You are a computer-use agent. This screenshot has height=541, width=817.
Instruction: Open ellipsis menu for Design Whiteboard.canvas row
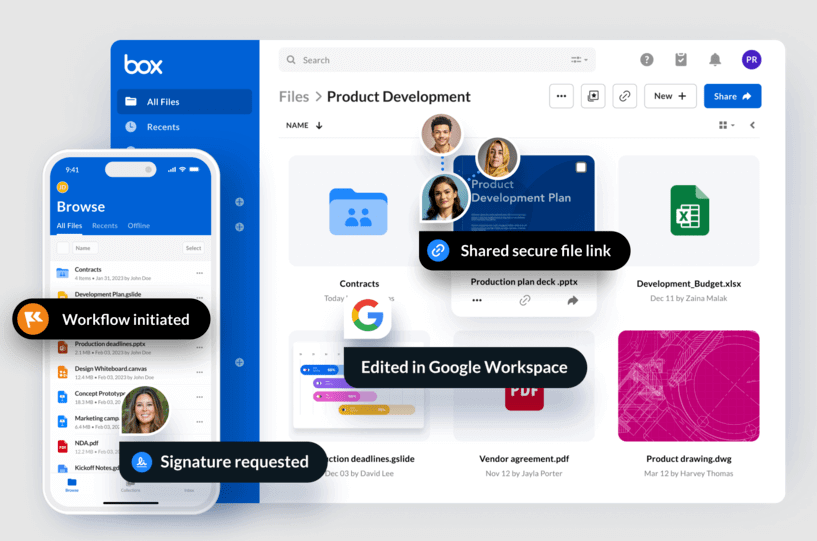[200, 372]
